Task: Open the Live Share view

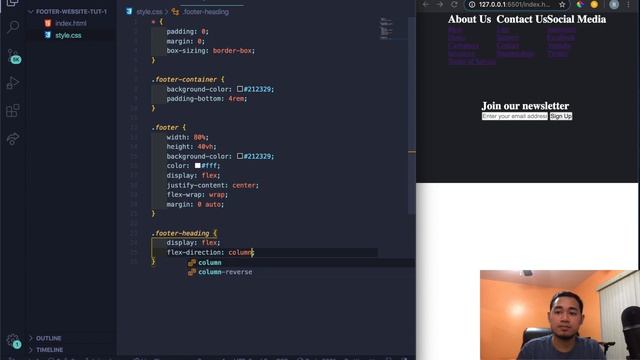Action: [x=13, y=138]
